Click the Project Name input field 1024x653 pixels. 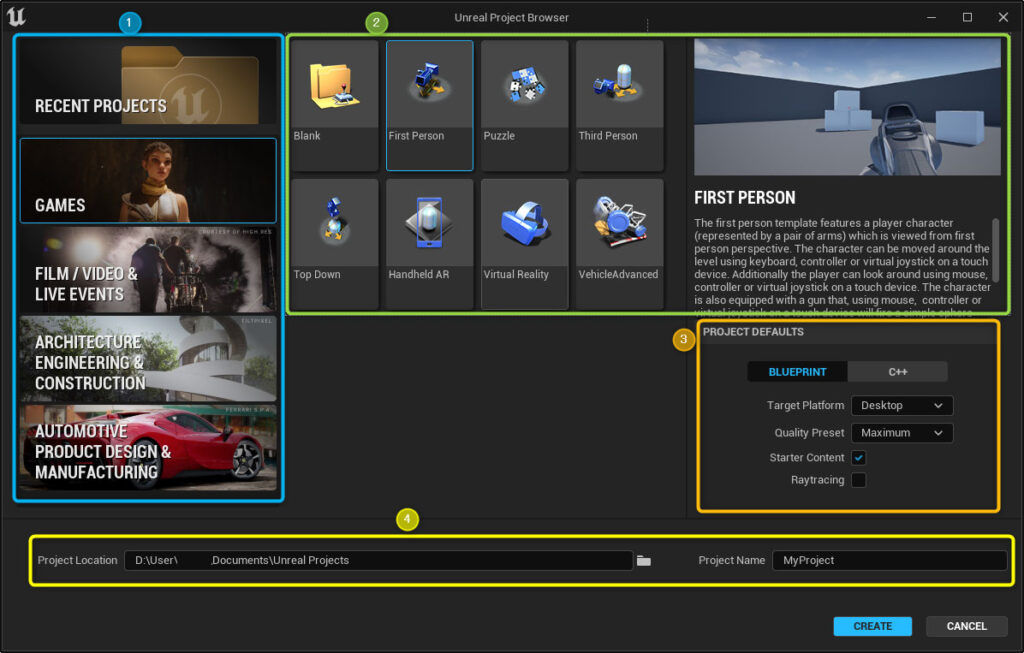click(889, 560)
